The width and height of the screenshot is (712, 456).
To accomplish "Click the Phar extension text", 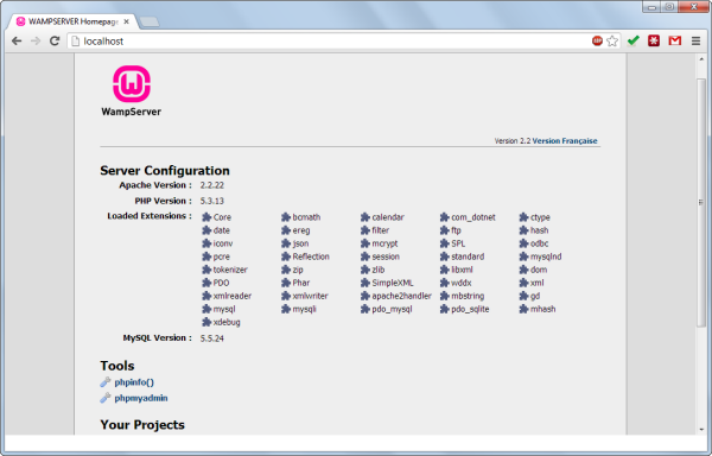I will (301, 283).
